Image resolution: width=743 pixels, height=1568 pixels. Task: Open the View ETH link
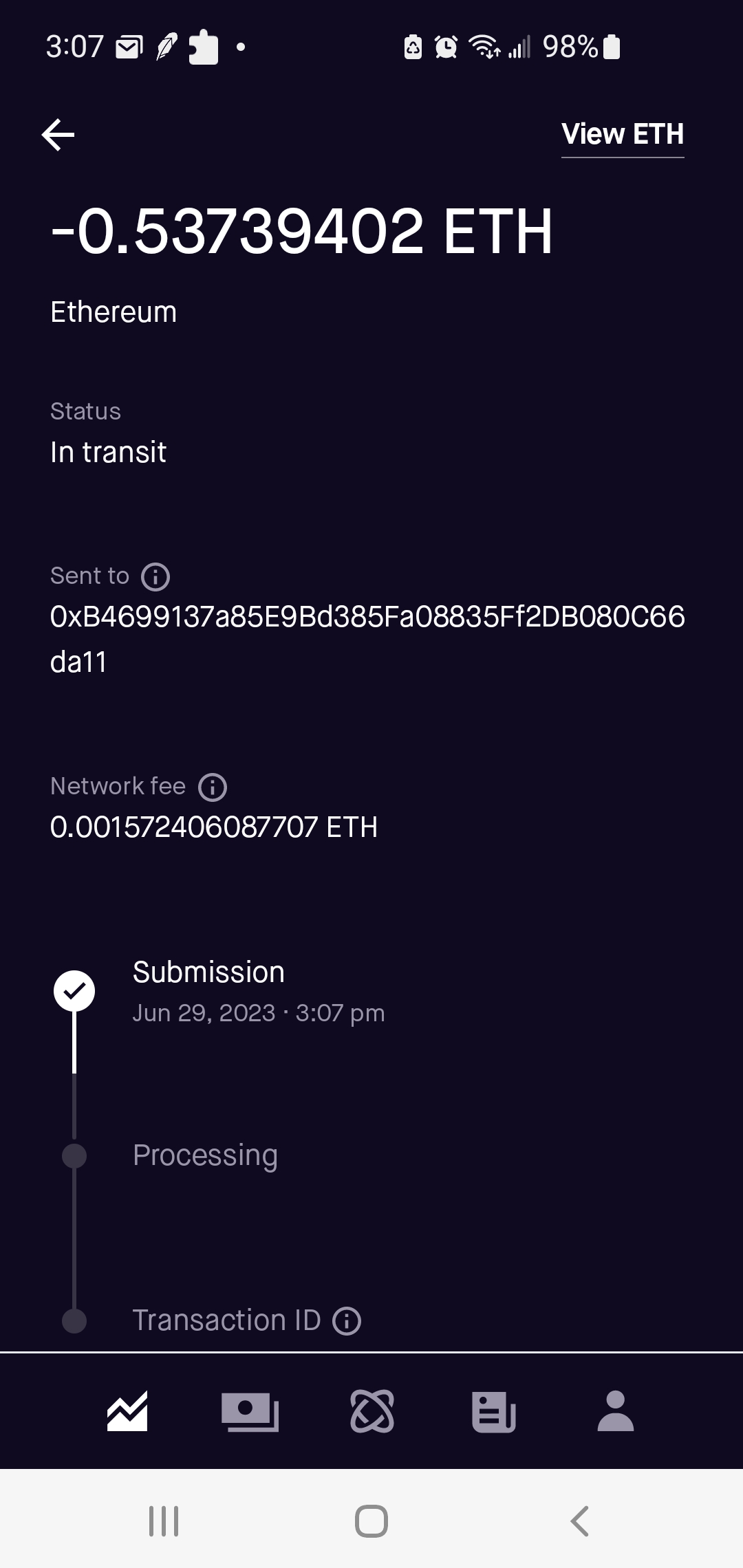click(x=623, y=134)
